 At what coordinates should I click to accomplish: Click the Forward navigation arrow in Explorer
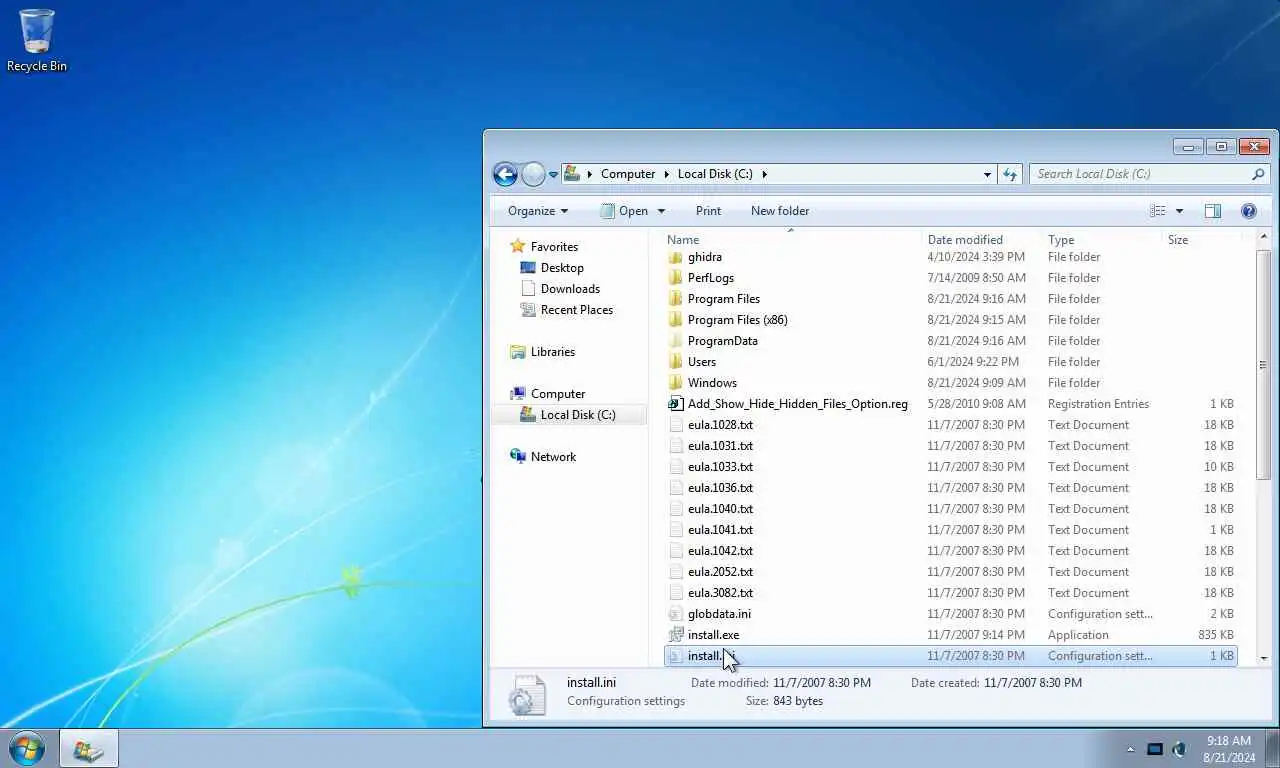point(533,174)
